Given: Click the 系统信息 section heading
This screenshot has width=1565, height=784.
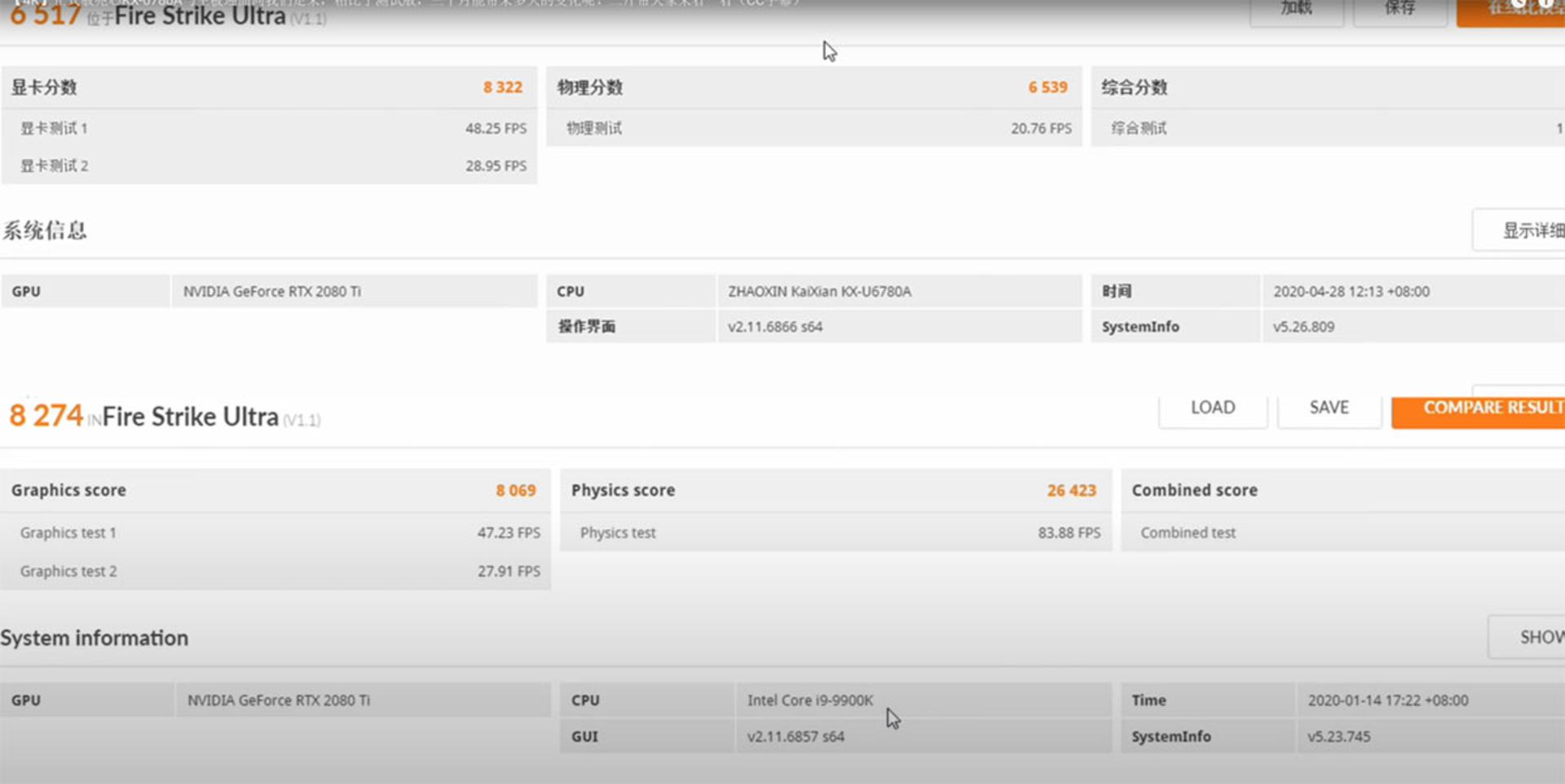Looking at the screenshot, I should [45, 231].
